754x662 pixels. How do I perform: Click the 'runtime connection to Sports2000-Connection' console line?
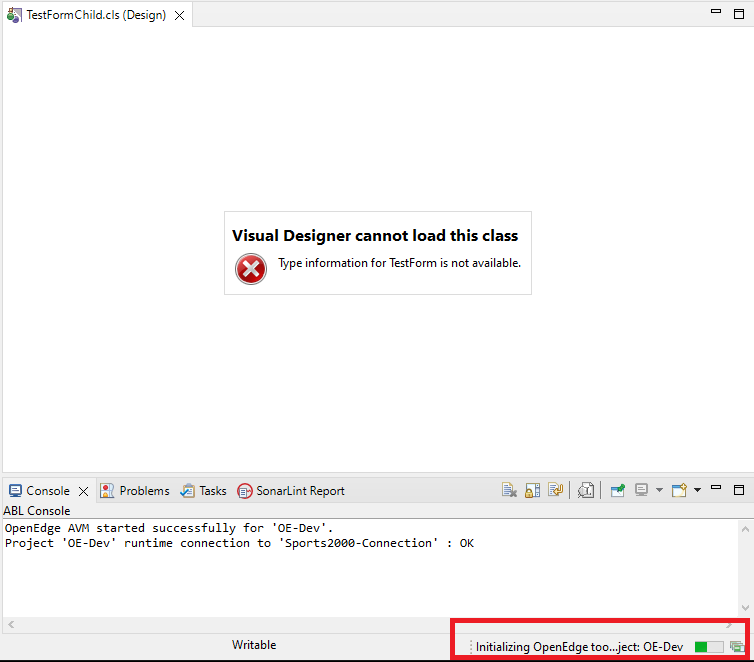click(x=239, y=543)
